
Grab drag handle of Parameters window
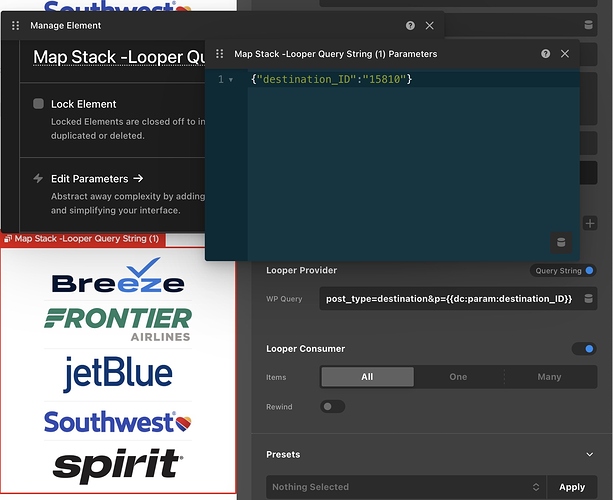click(219, 54)
